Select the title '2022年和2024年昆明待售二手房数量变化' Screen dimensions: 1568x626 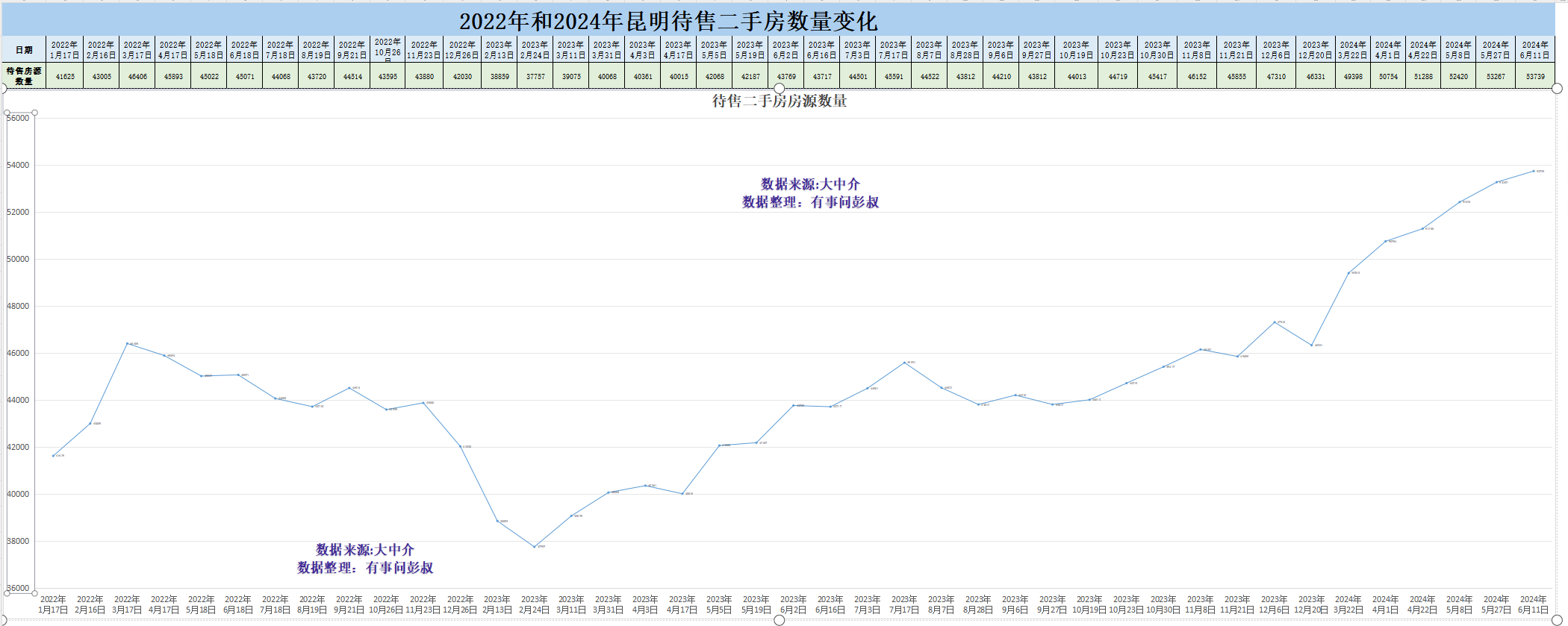668,21
